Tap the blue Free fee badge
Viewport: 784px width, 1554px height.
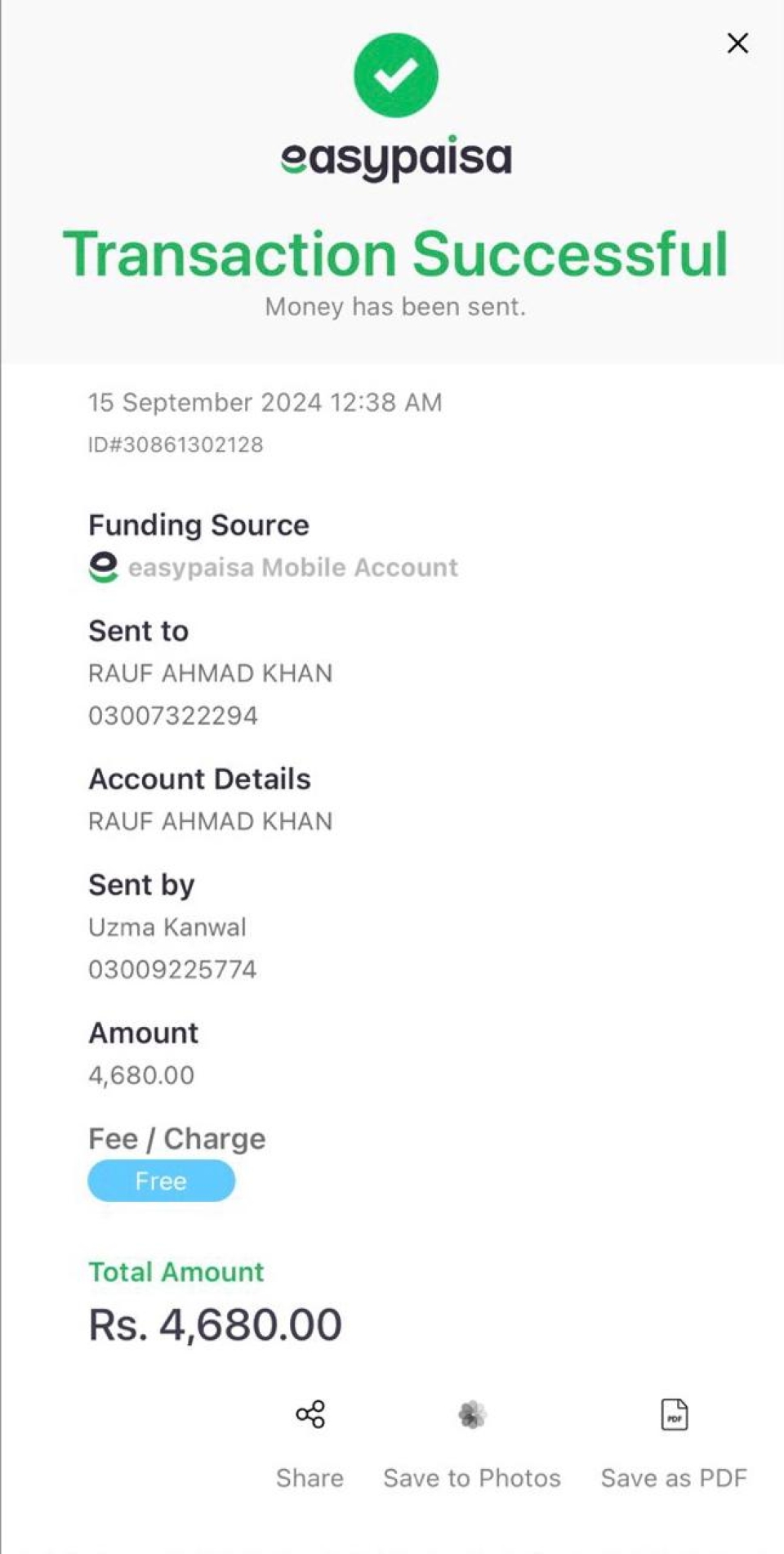click(161, 1181)
